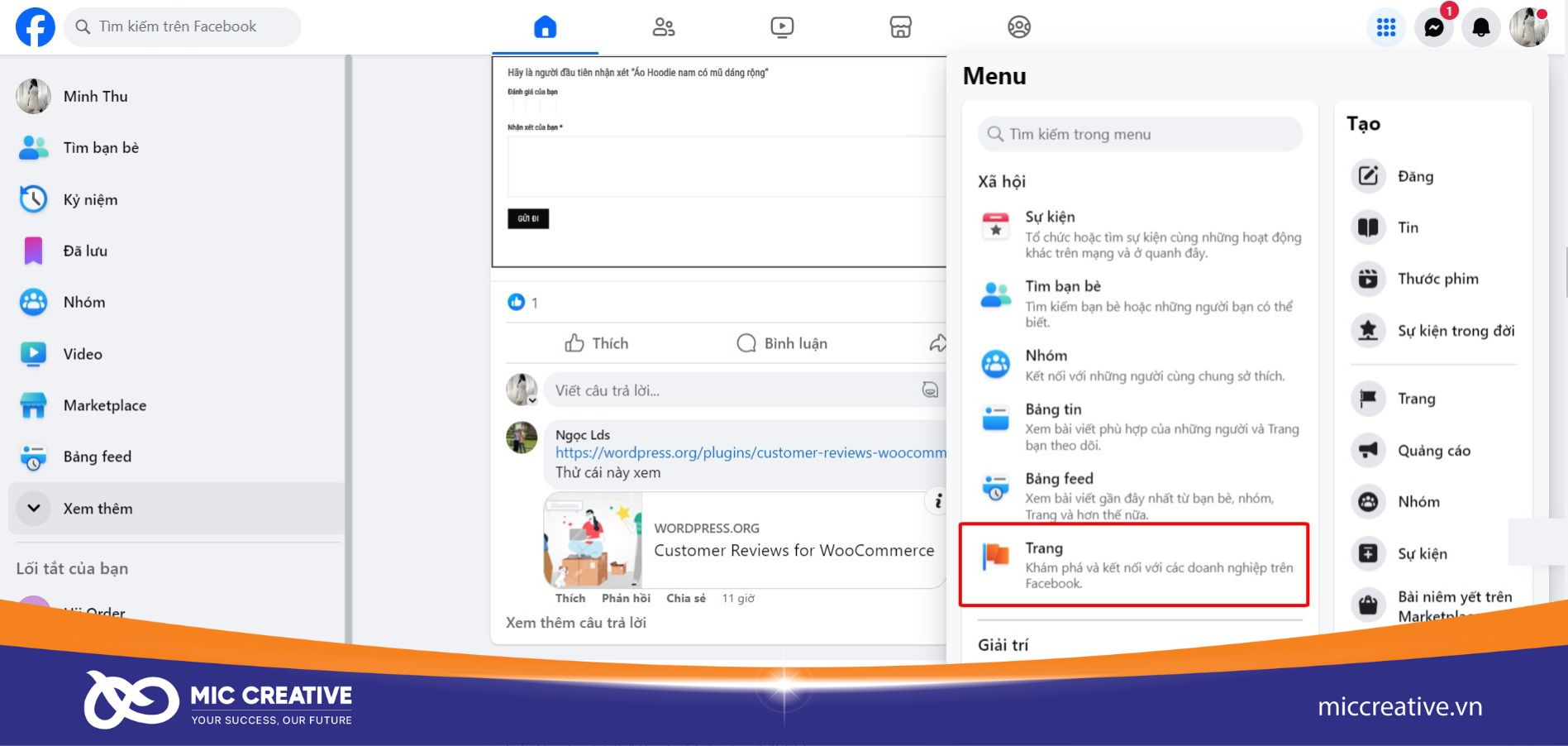View the like reaction count on the post

[x=522, y=303]
